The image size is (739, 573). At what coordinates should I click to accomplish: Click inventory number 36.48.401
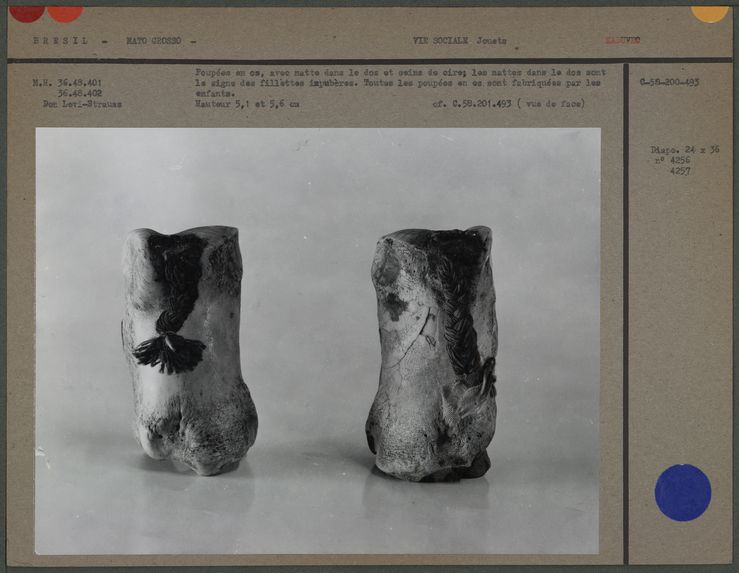coord(67,83)
